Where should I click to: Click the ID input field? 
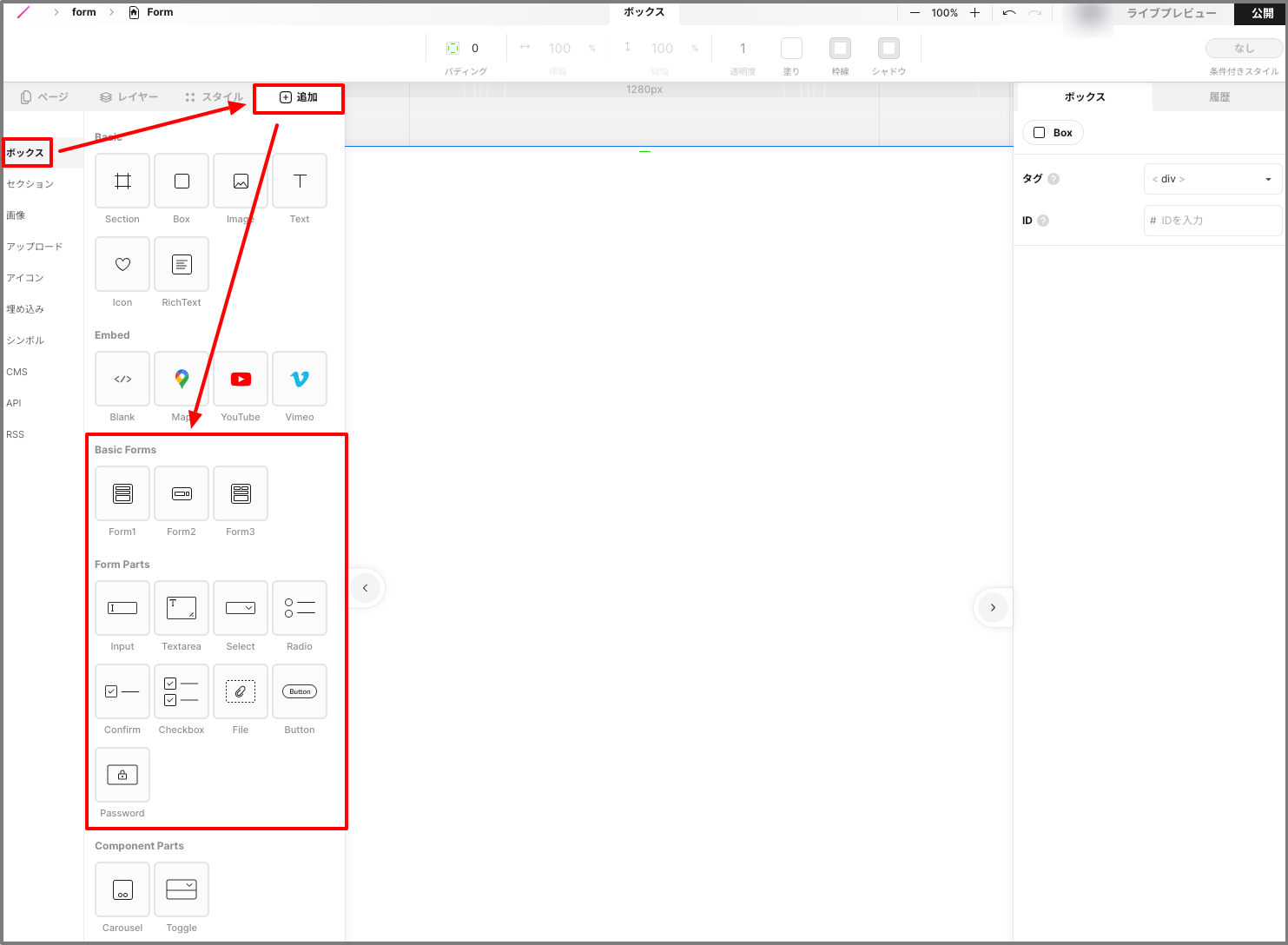coord(1212,221)
